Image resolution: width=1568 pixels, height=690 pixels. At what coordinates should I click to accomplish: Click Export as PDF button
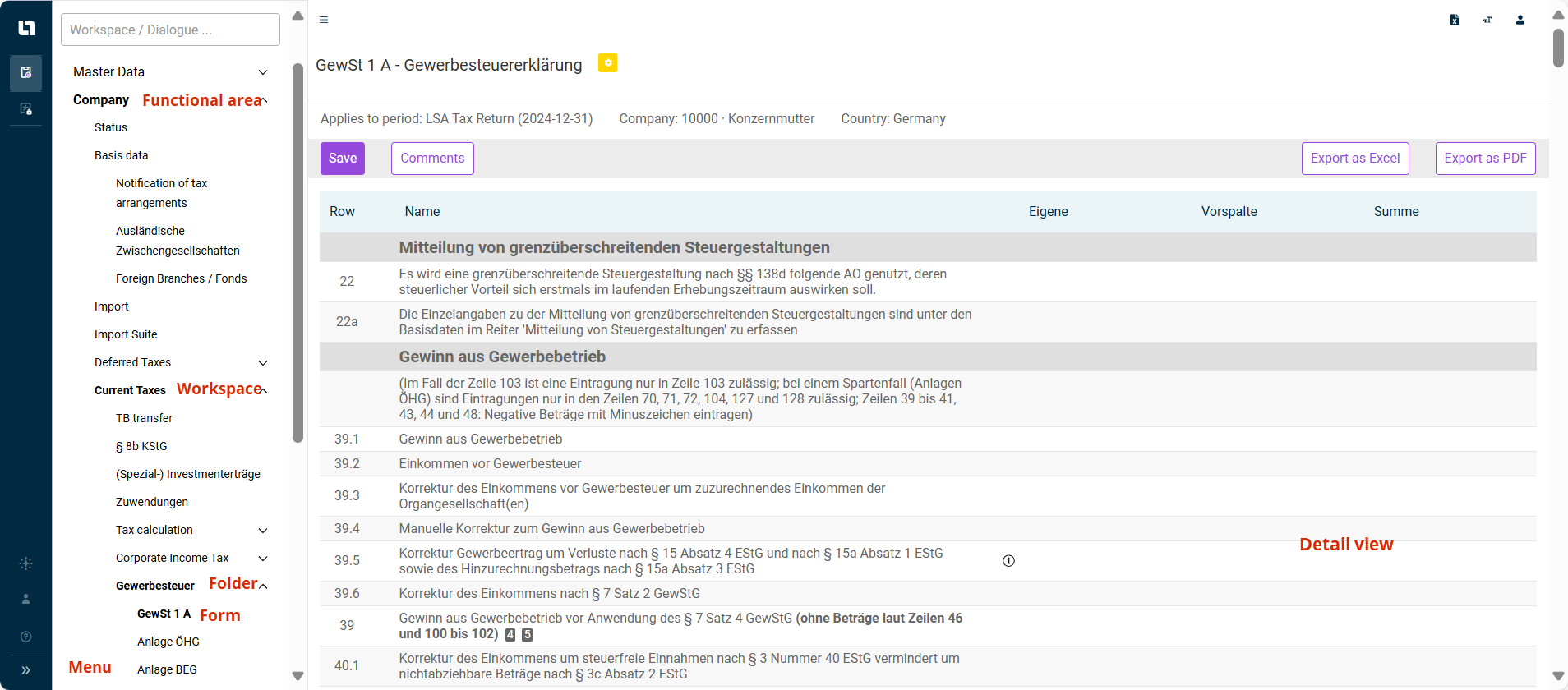tap(1485, 159)
